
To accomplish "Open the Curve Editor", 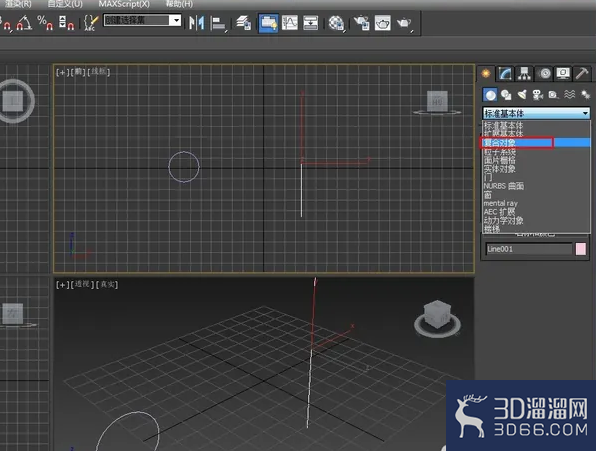I will (290, 23).
